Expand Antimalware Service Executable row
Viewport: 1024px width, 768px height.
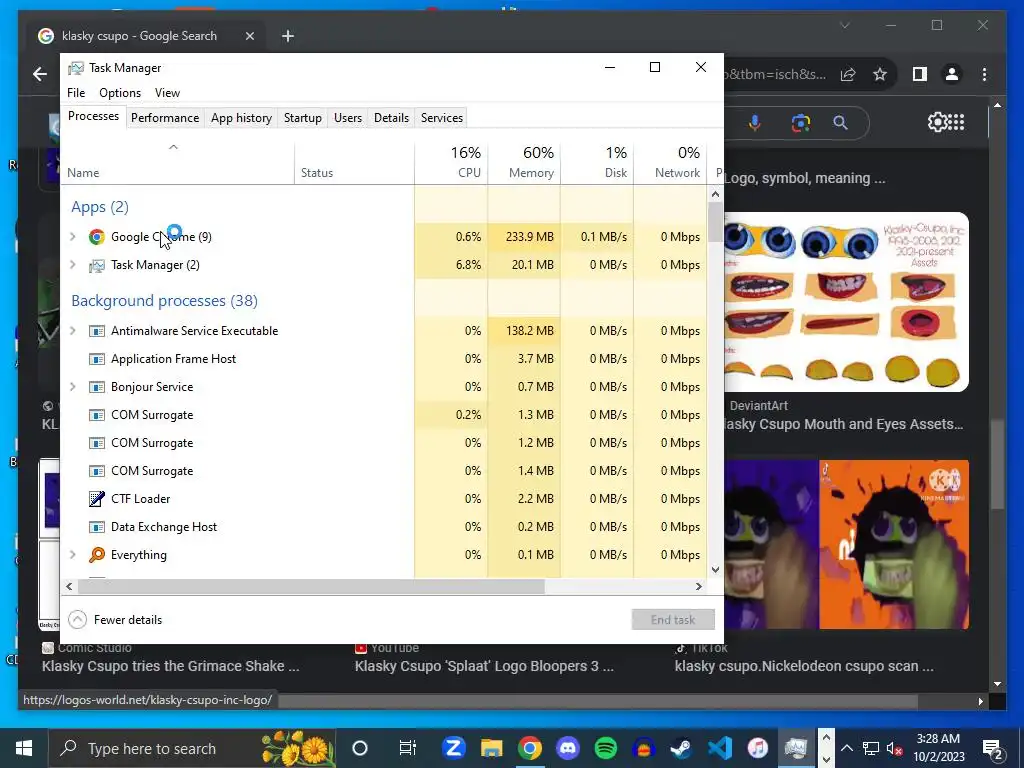[72, 330]
